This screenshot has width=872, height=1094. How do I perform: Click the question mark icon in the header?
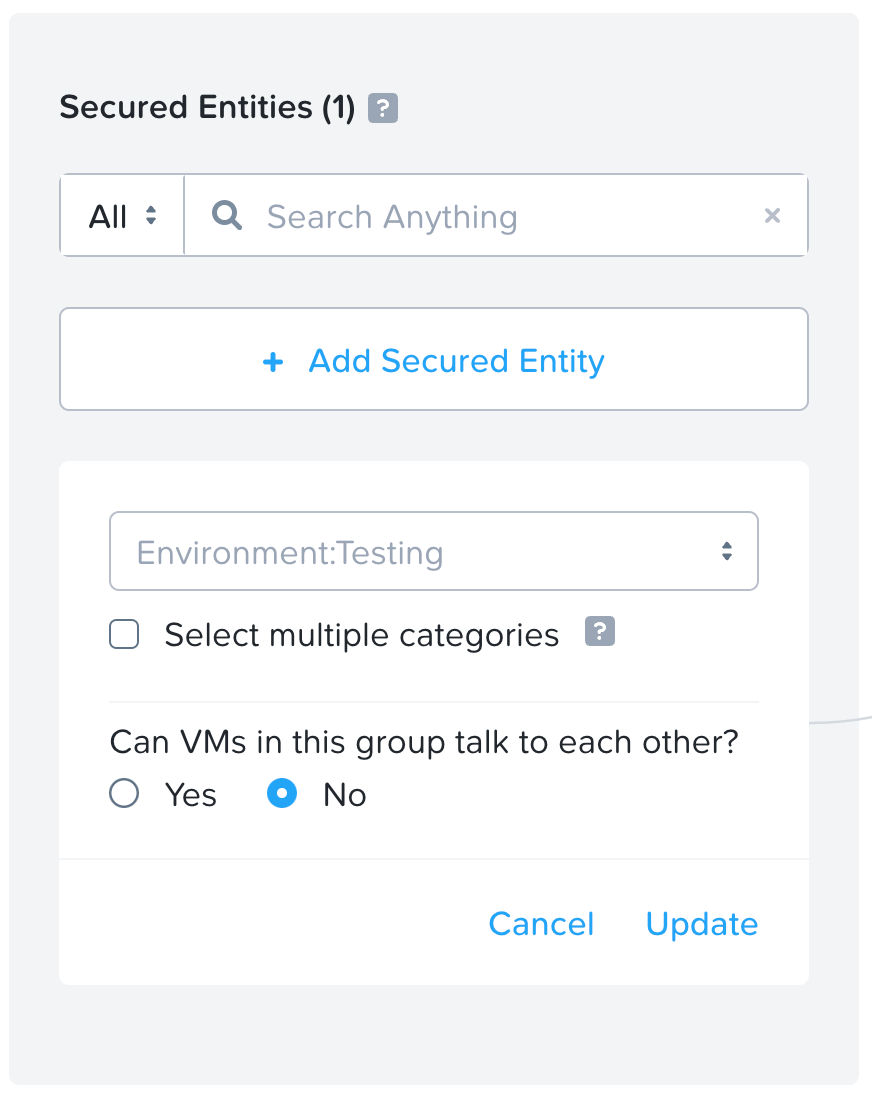[384, 106]
